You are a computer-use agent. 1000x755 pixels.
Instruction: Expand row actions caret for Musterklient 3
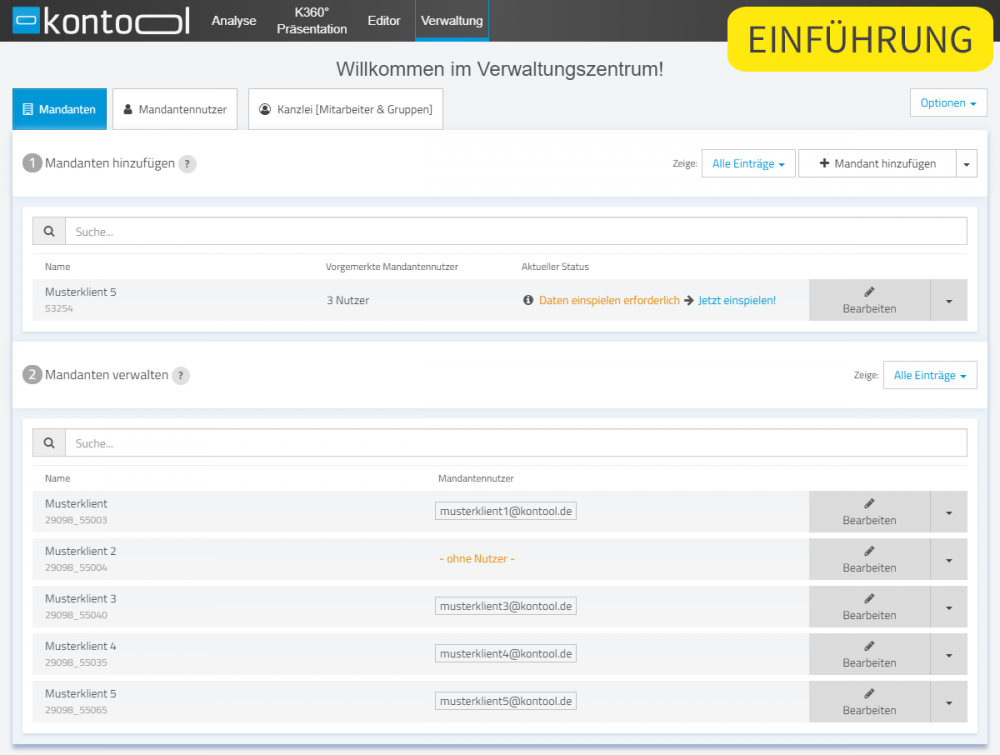pyautogui.click(x=948, y=607)
